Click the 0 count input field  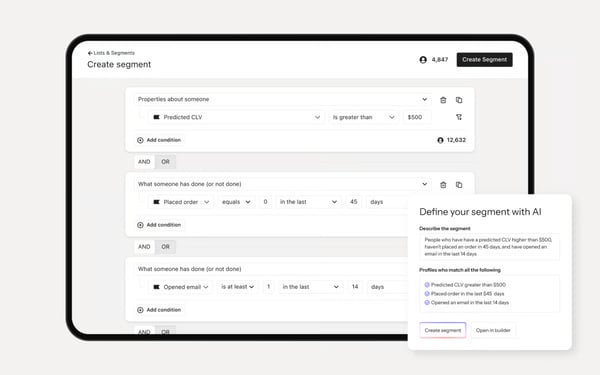(x=265, y=202)
